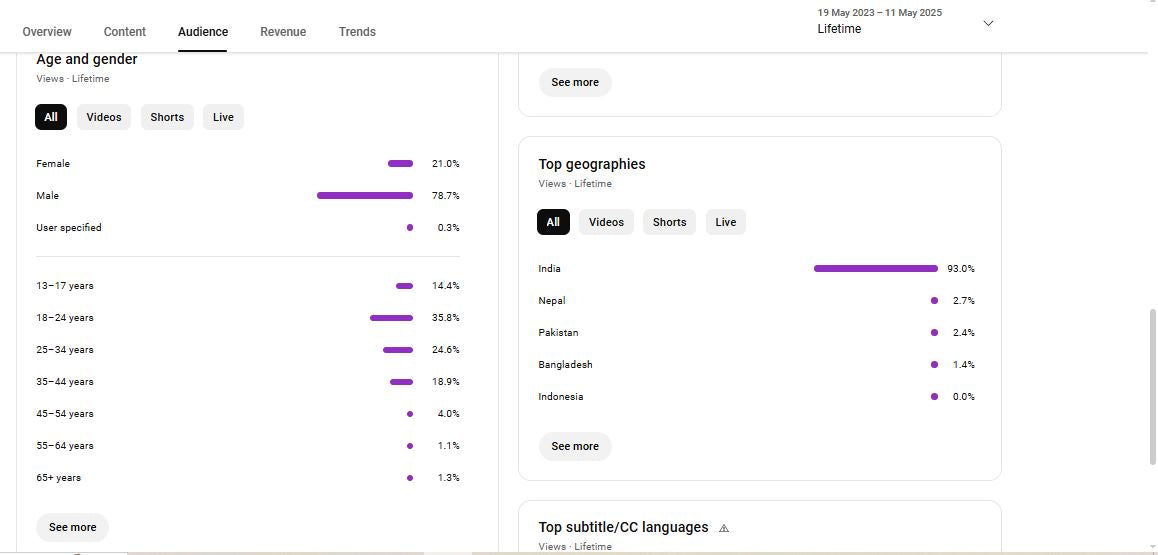
Task: Click the Male views percentage bar
Action: tap(364, 196)
